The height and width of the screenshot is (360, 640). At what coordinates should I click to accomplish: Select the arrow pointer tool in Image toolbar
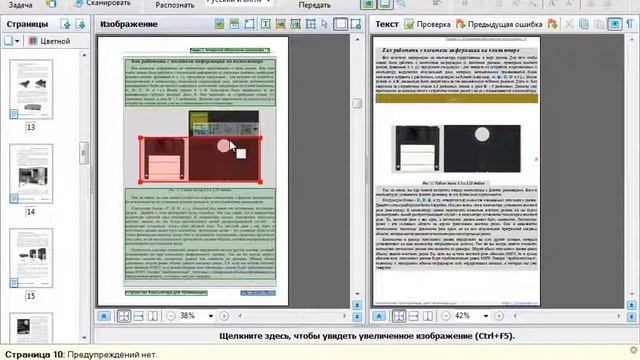pos(325,24)
